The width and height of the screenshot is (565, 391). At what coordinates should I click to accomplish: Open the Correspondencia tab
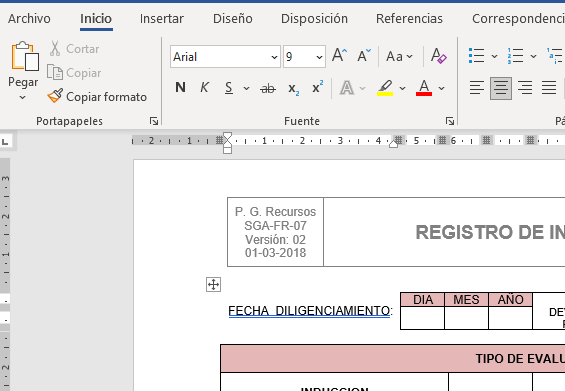(x=518, y=19)
